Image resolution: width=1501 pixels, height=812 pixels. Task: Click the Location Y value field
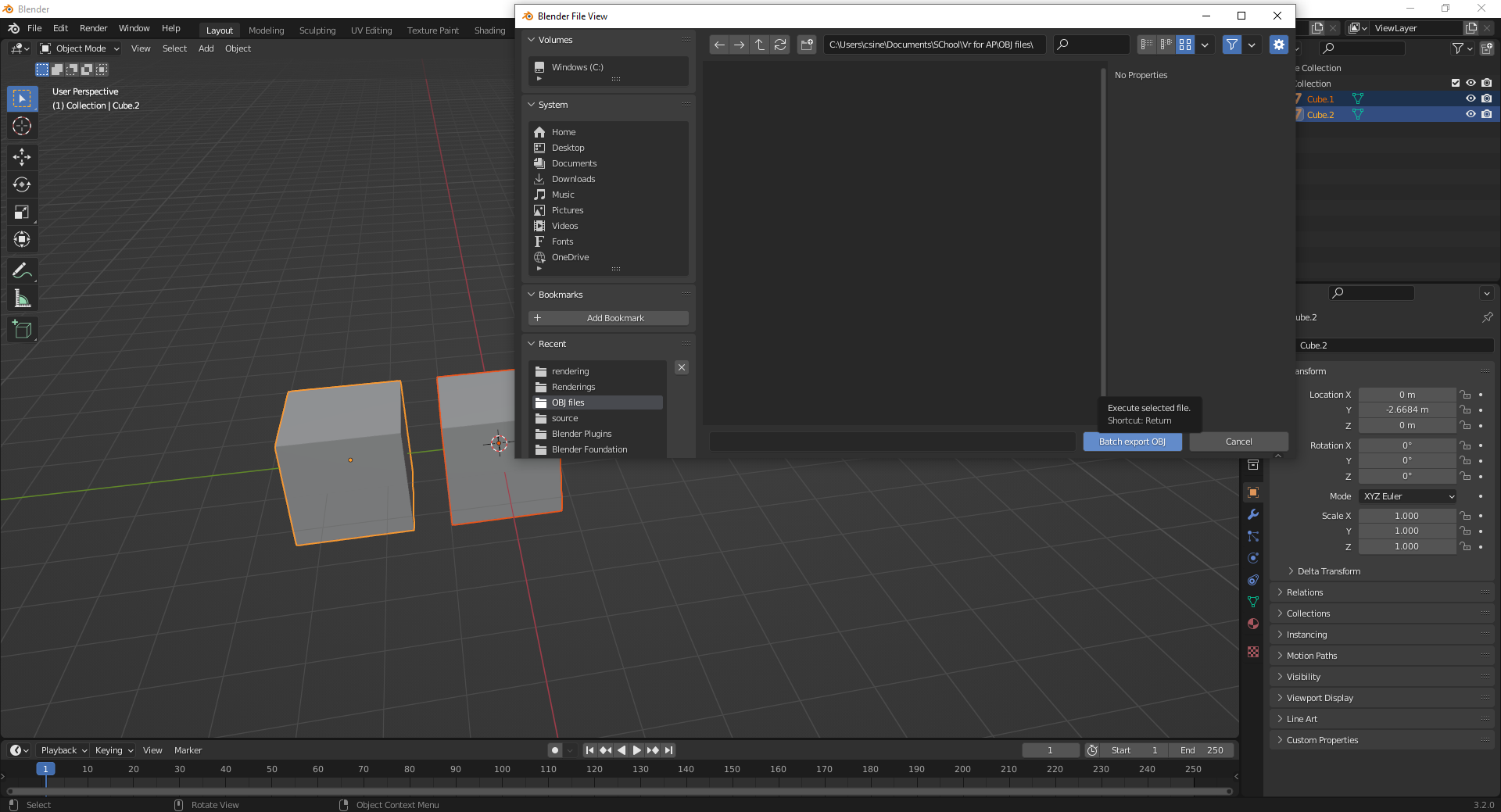(x=1407, y=410)
